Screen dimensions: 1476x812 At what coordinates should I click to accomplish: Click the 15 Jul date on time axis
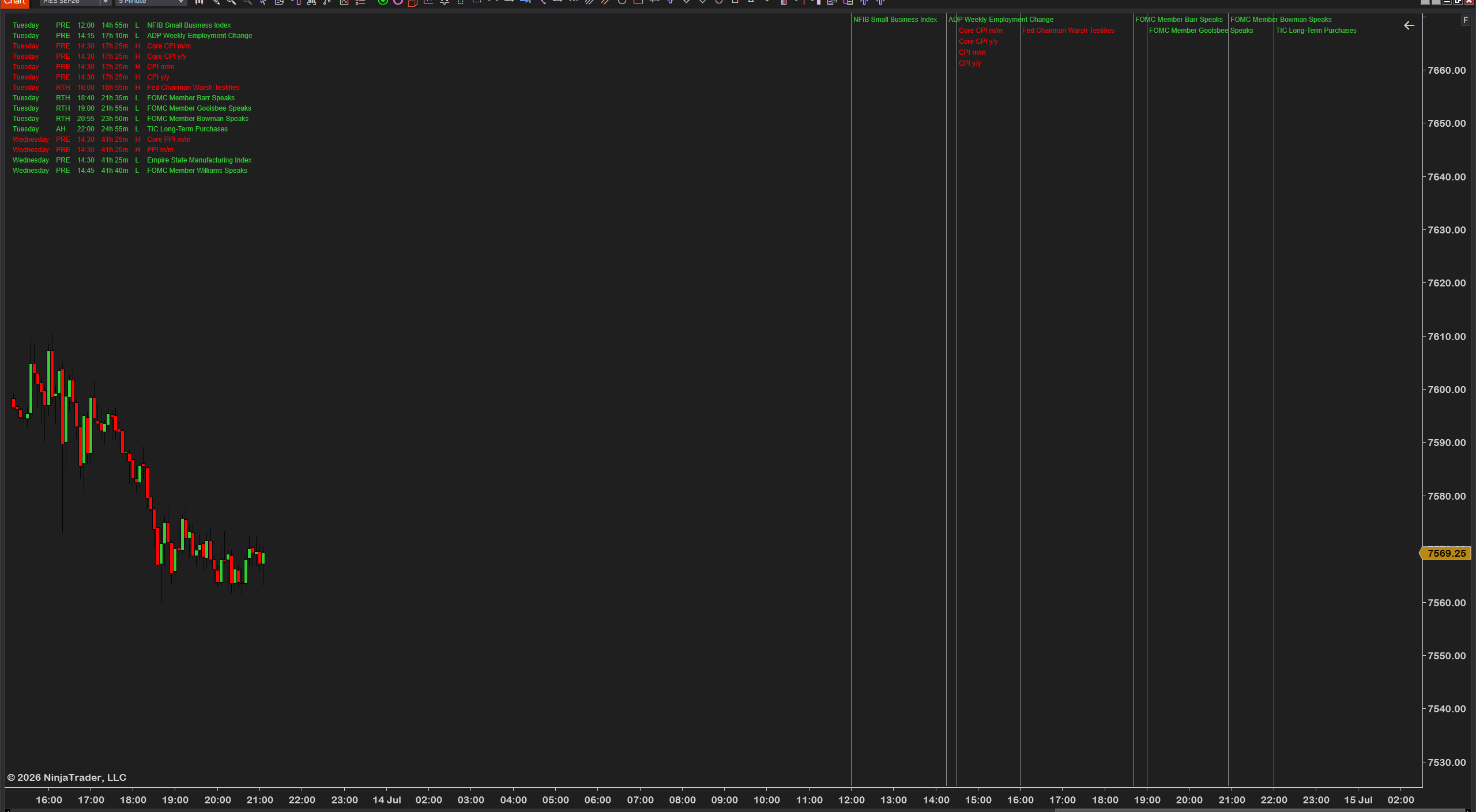1358,800
